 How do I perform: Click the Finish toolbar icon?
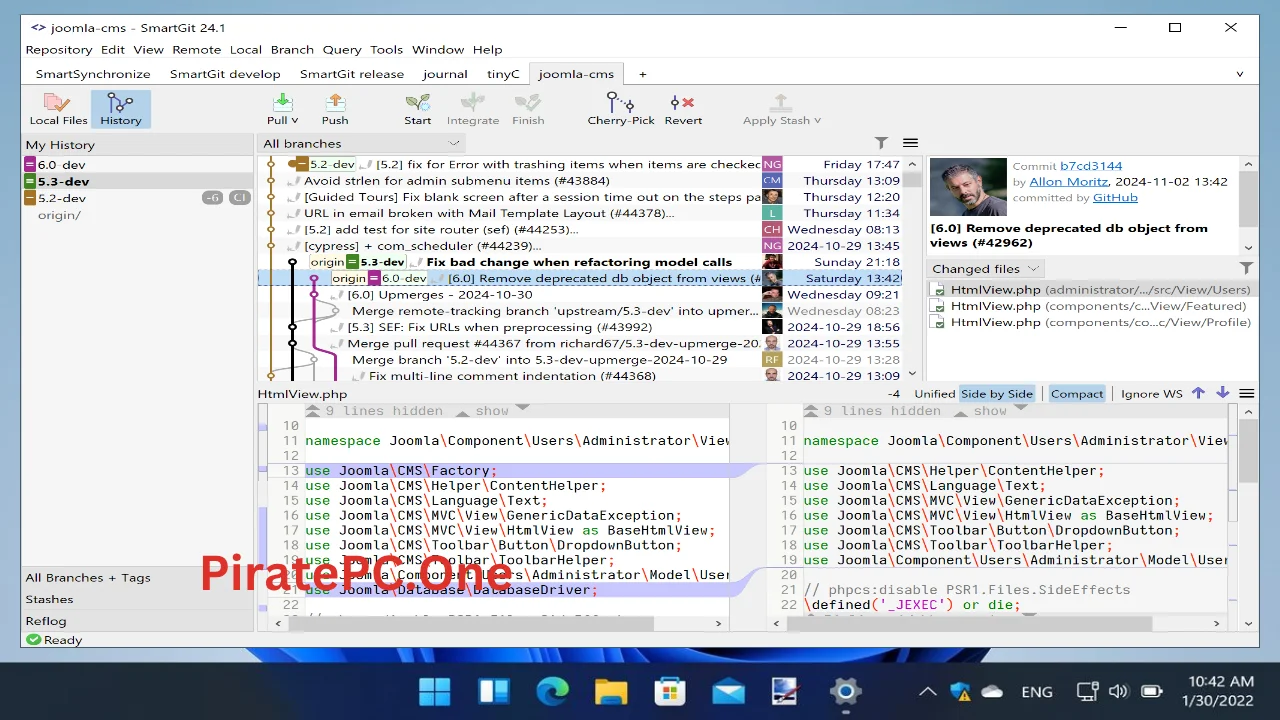tap(528, 103)
